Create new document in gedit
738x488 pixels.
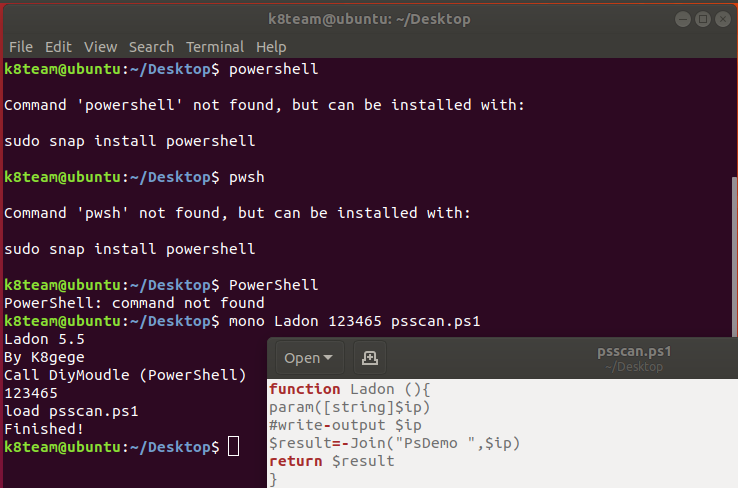[369, 357]
